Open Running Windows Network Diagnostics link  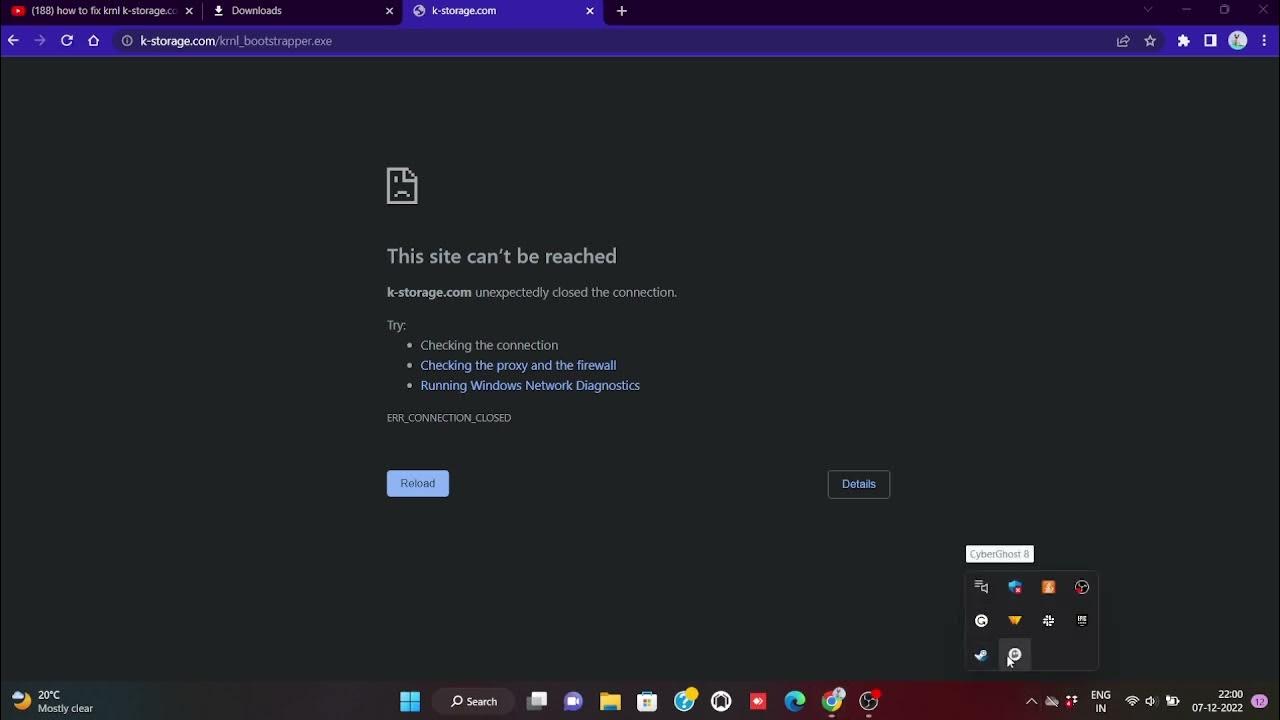click(x=530, y=385)
